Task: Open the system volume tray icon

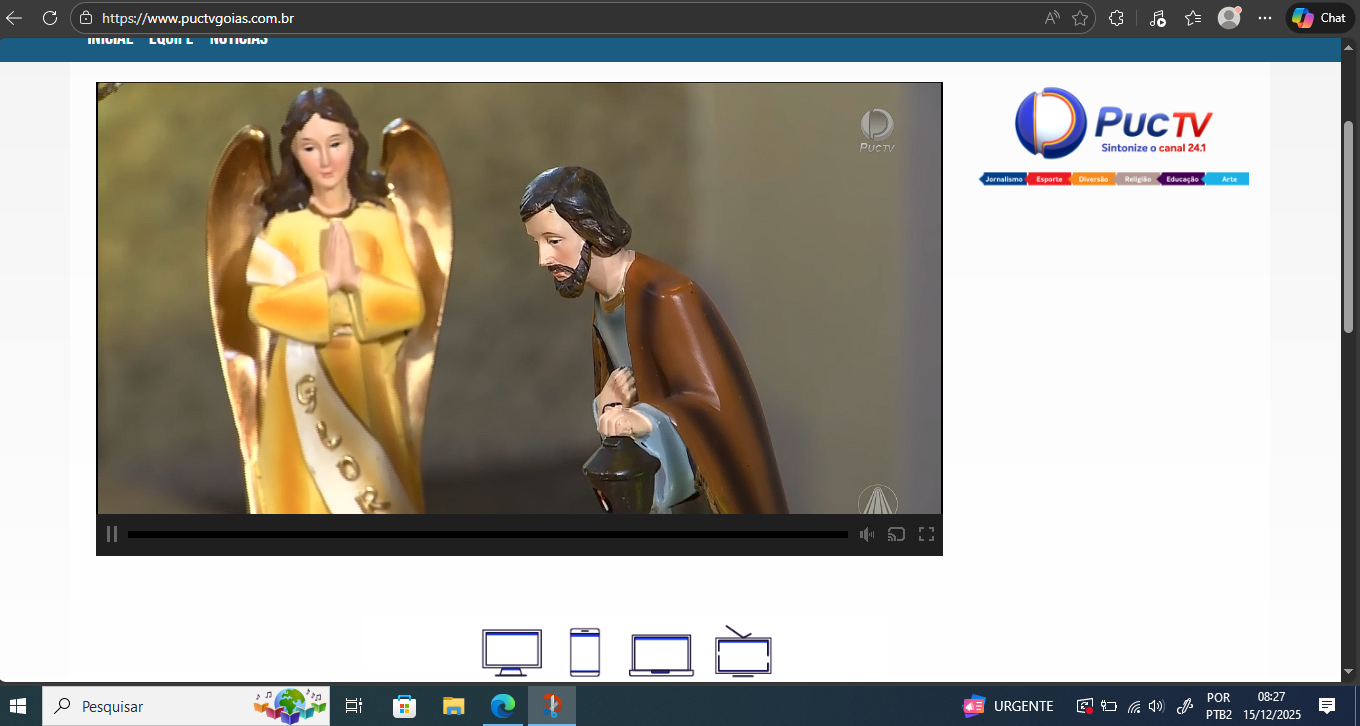Action: pyautogui.click(x=1157, y=706)
